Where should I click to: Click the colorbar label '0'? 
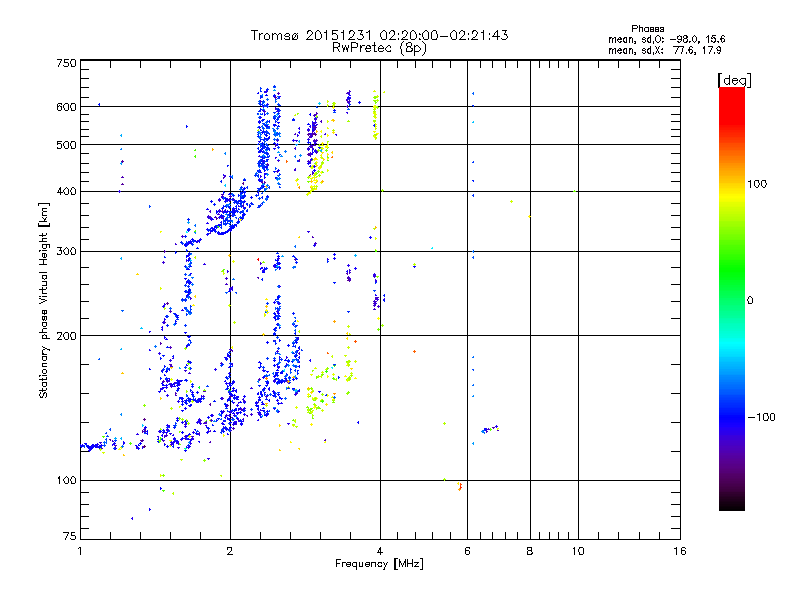tap(750, 301)
